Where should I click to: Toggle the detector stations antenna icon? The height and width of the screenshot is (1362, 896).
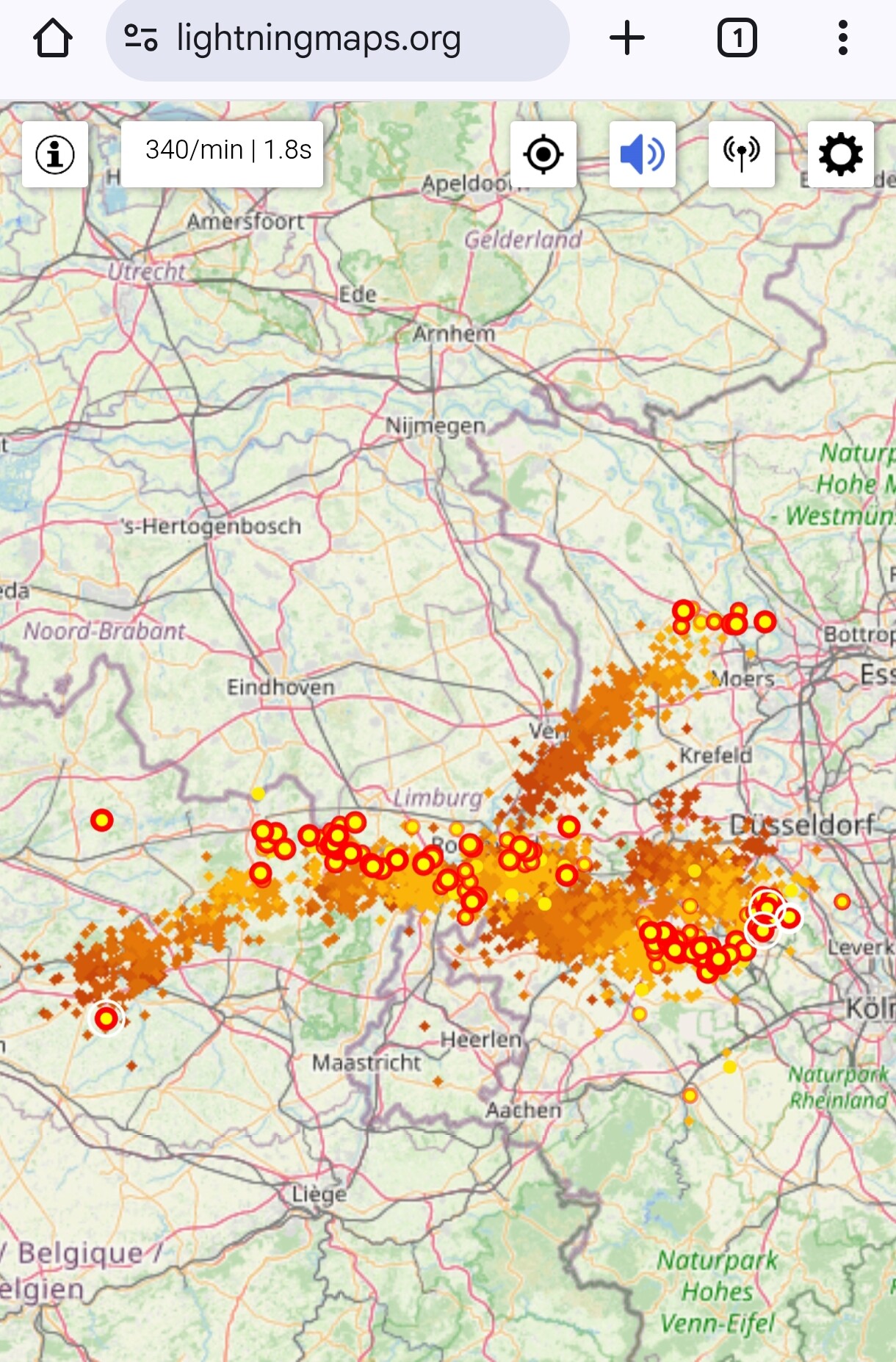742,154
